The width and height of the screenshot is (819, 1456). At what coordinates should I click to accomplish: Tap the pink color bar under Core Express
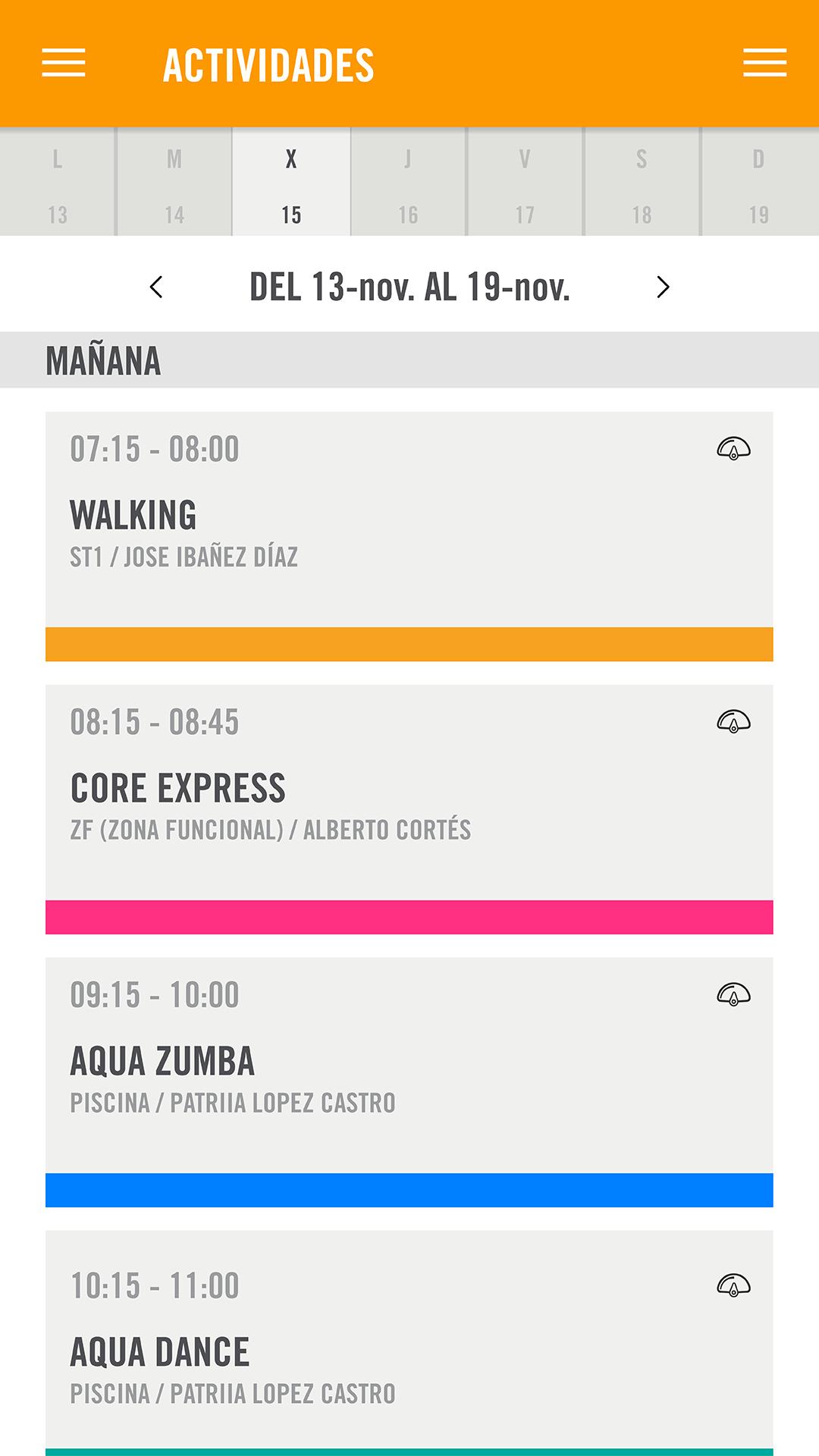(x=409, y=917)
